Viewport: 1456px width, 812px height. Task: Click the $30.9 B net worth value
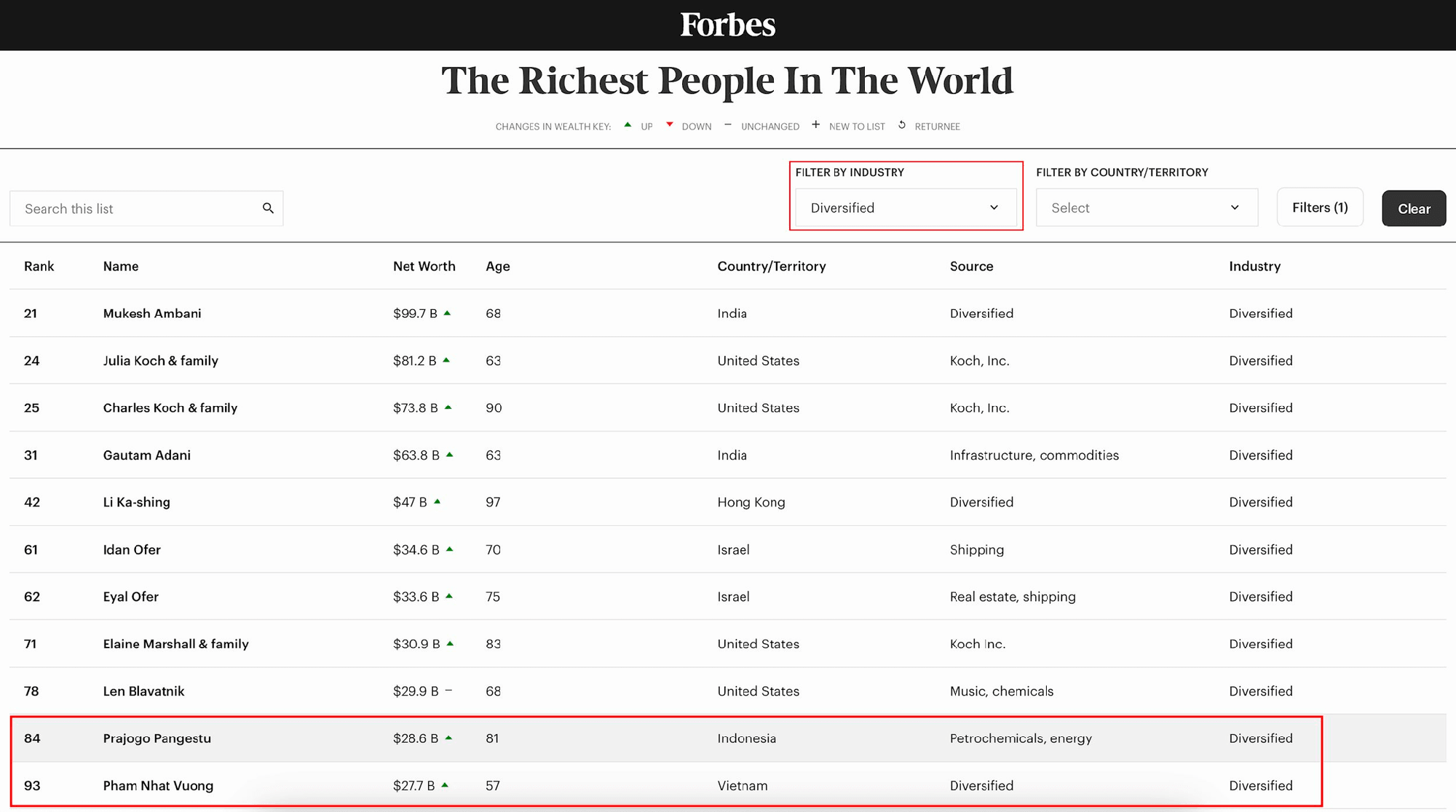pos(416,644)
